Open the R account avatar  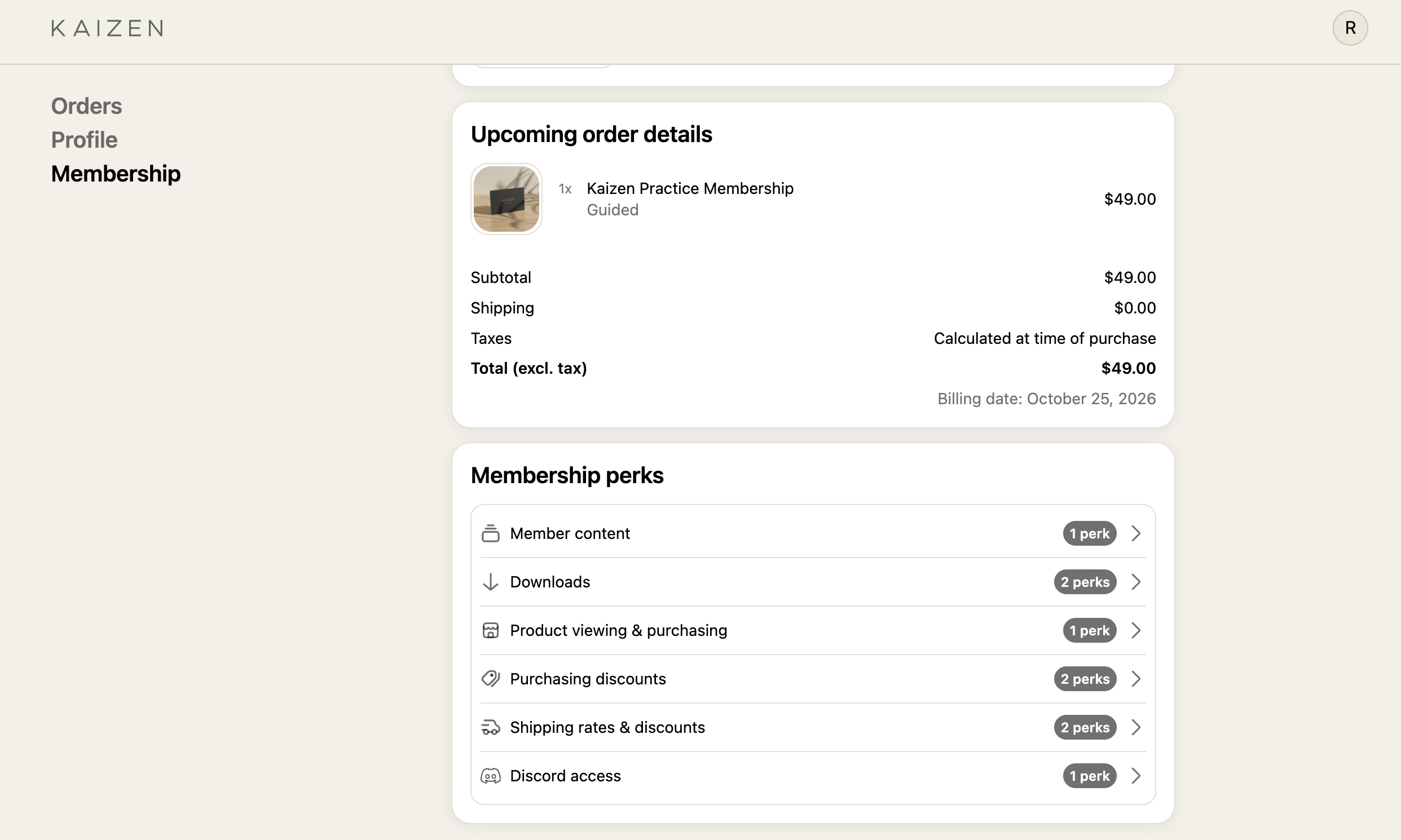click(x=1350, y=28)
